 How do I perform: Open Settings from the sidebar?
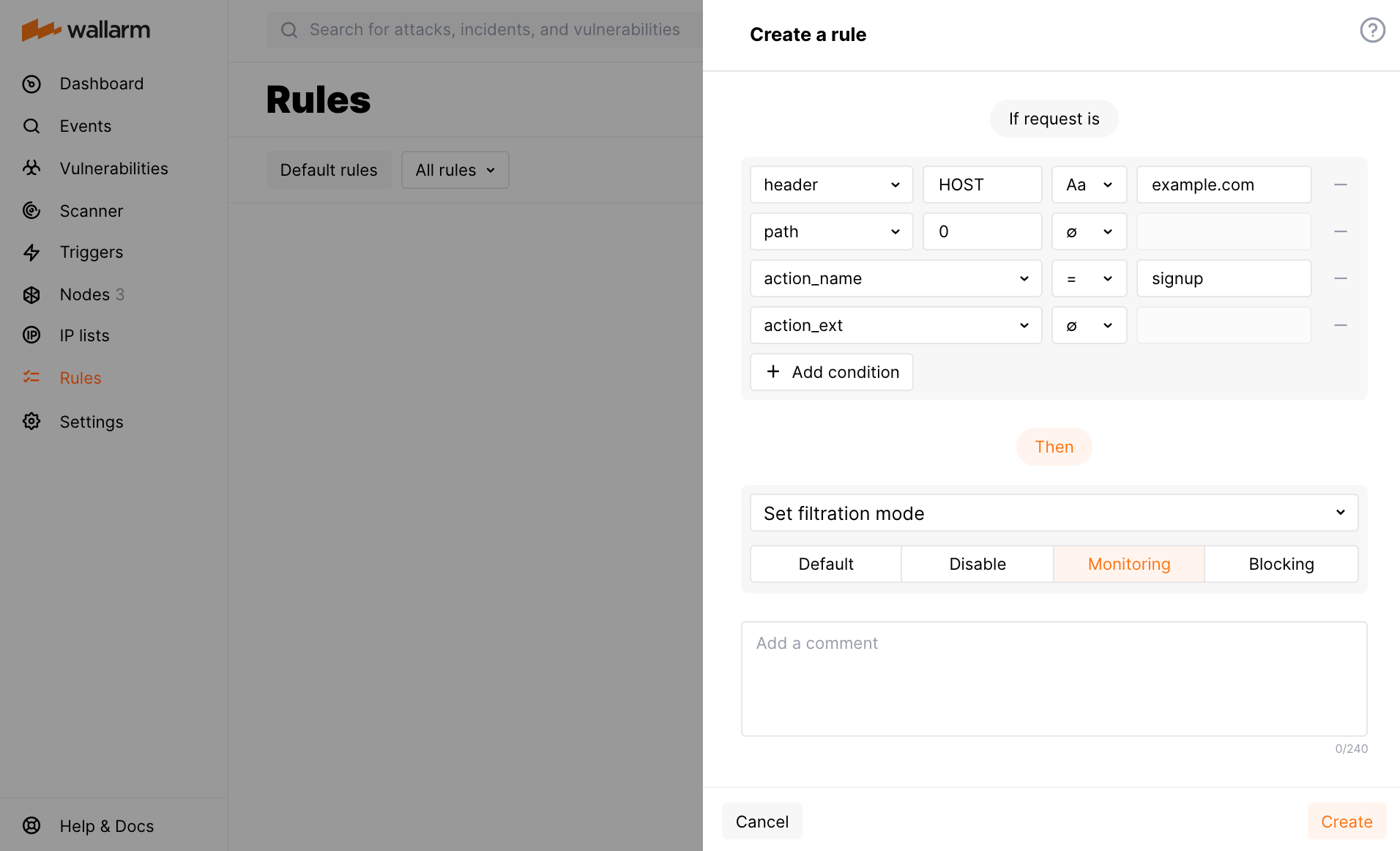[x=92, y=422]
